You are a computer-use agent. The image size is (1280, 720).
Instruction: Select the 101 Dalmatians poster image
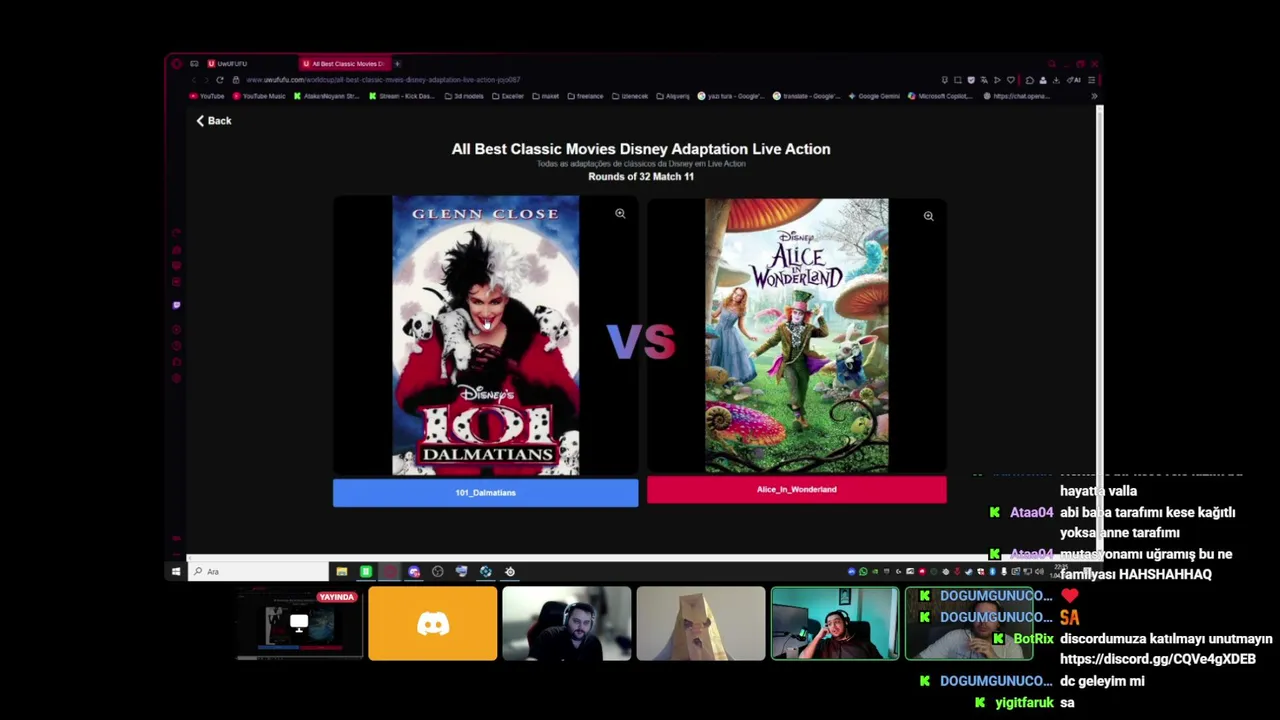pyautogui.click(x=485, y=335)
